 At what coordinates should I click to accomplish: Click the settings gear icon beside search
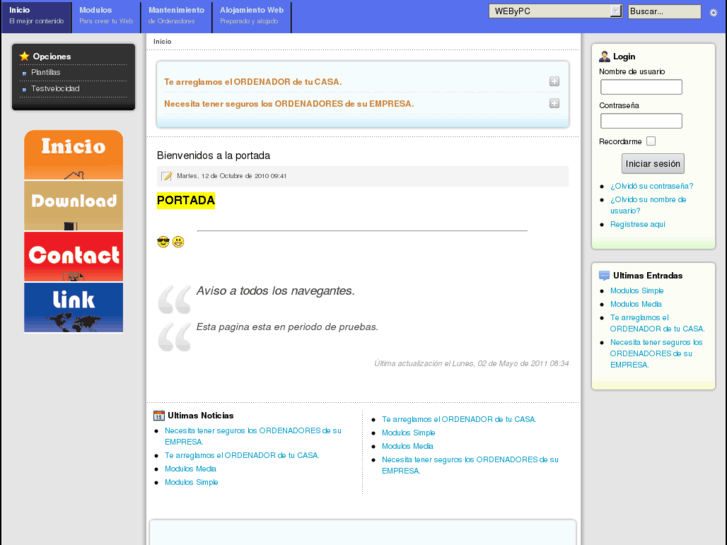[714, 13]
